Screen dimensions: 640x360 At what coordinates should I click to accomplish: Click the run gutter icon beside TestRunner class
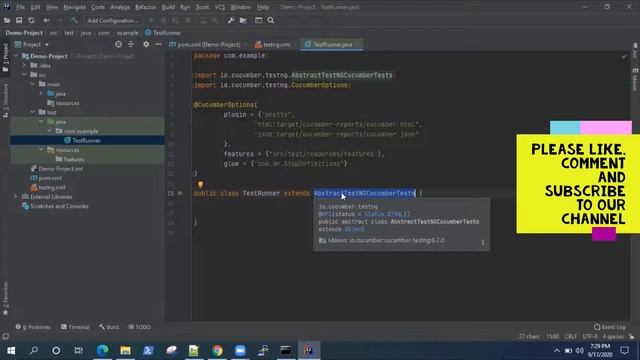[x=180, y=193]
